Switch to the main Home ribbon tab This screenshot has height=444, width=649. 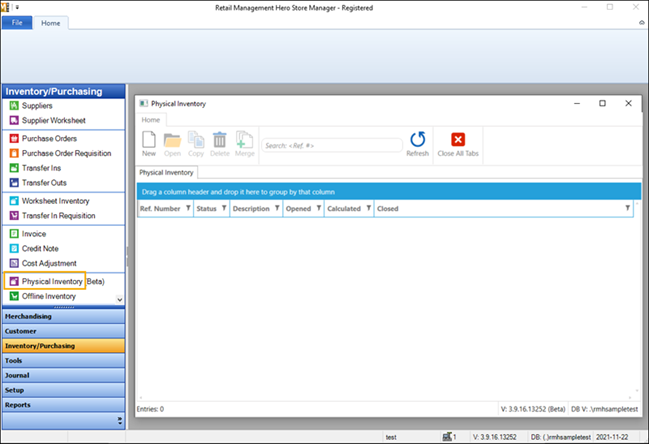tap(50, 23)
